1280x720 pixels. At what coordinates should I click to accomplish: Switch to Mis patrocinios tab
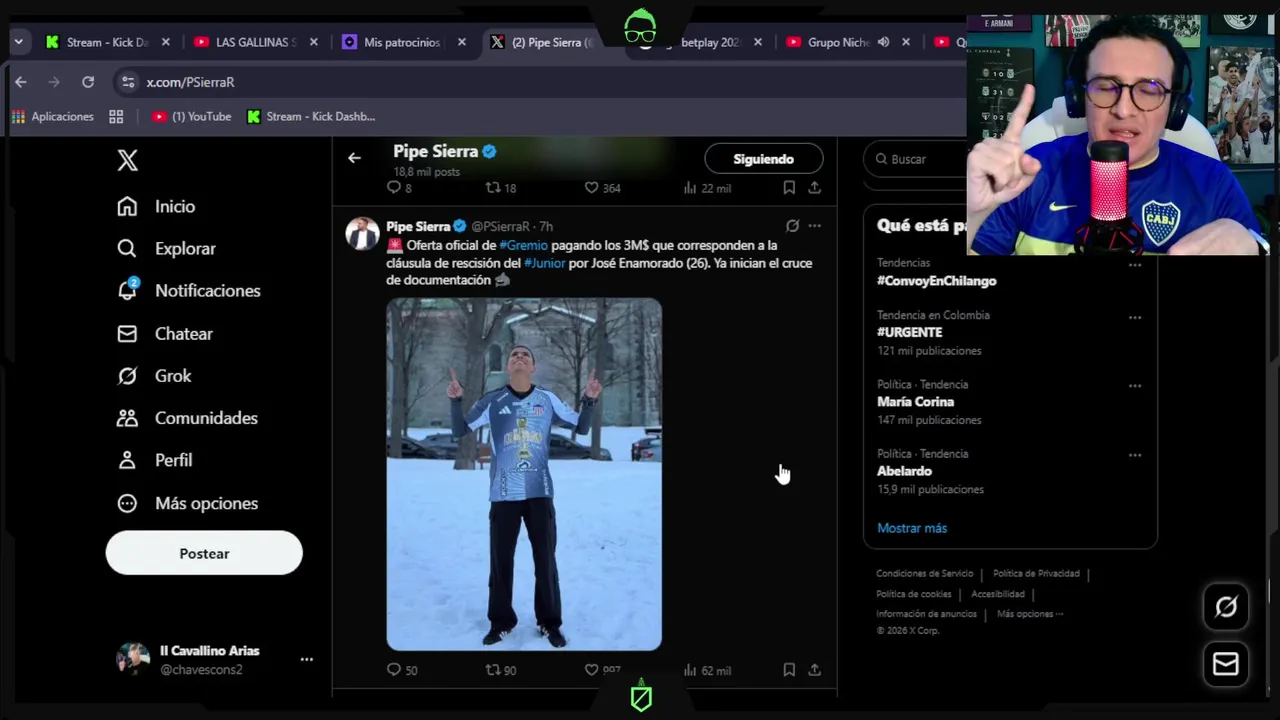pos(402,42)
